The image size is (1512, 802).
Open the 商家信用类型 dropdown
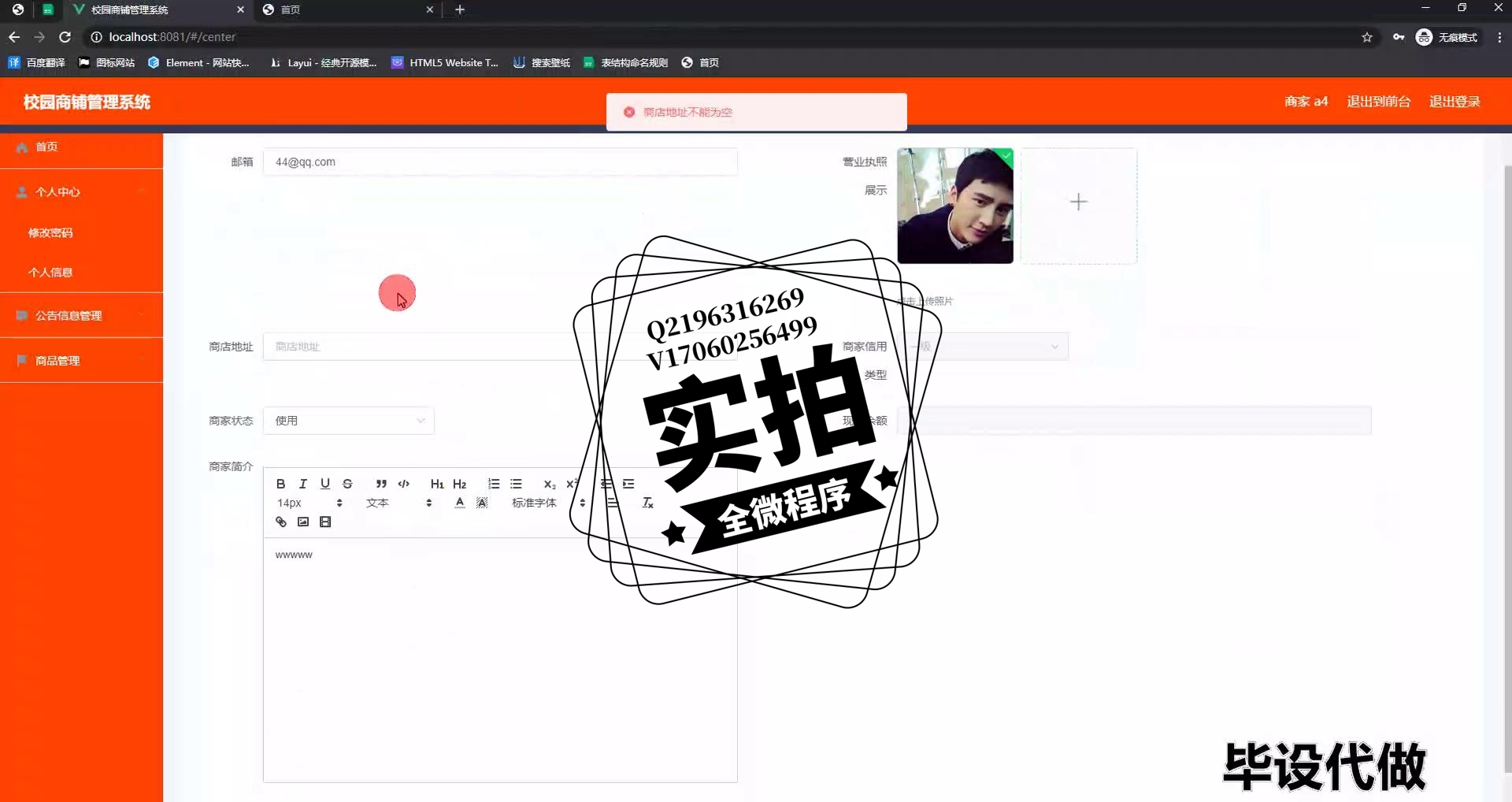[982, 347]
